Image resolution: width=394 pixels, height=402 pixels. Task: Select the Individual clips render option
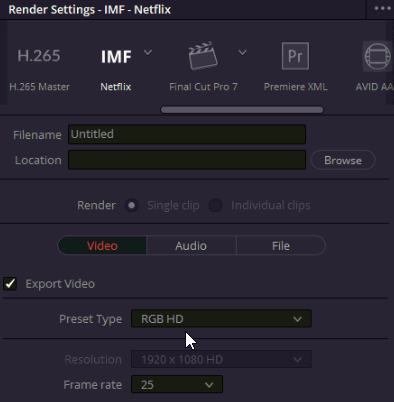(x=215, y=205)
